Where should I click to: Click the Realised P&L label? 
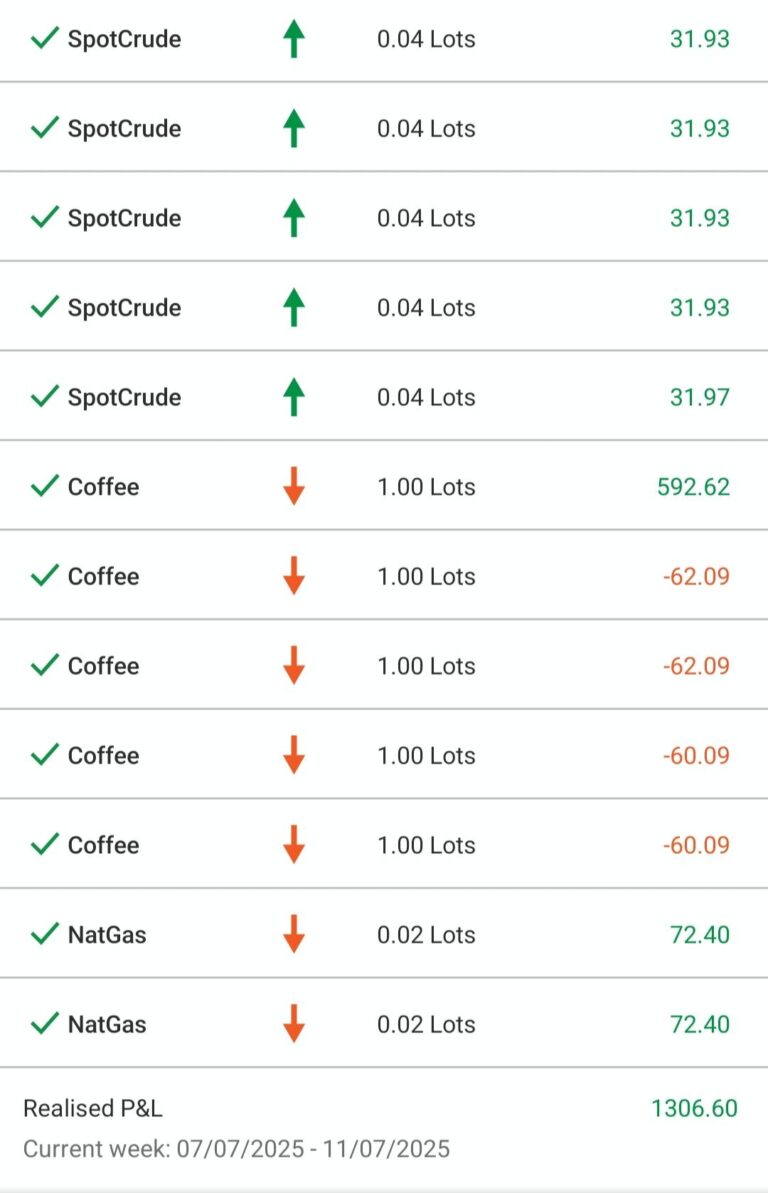pos(93,1109)
